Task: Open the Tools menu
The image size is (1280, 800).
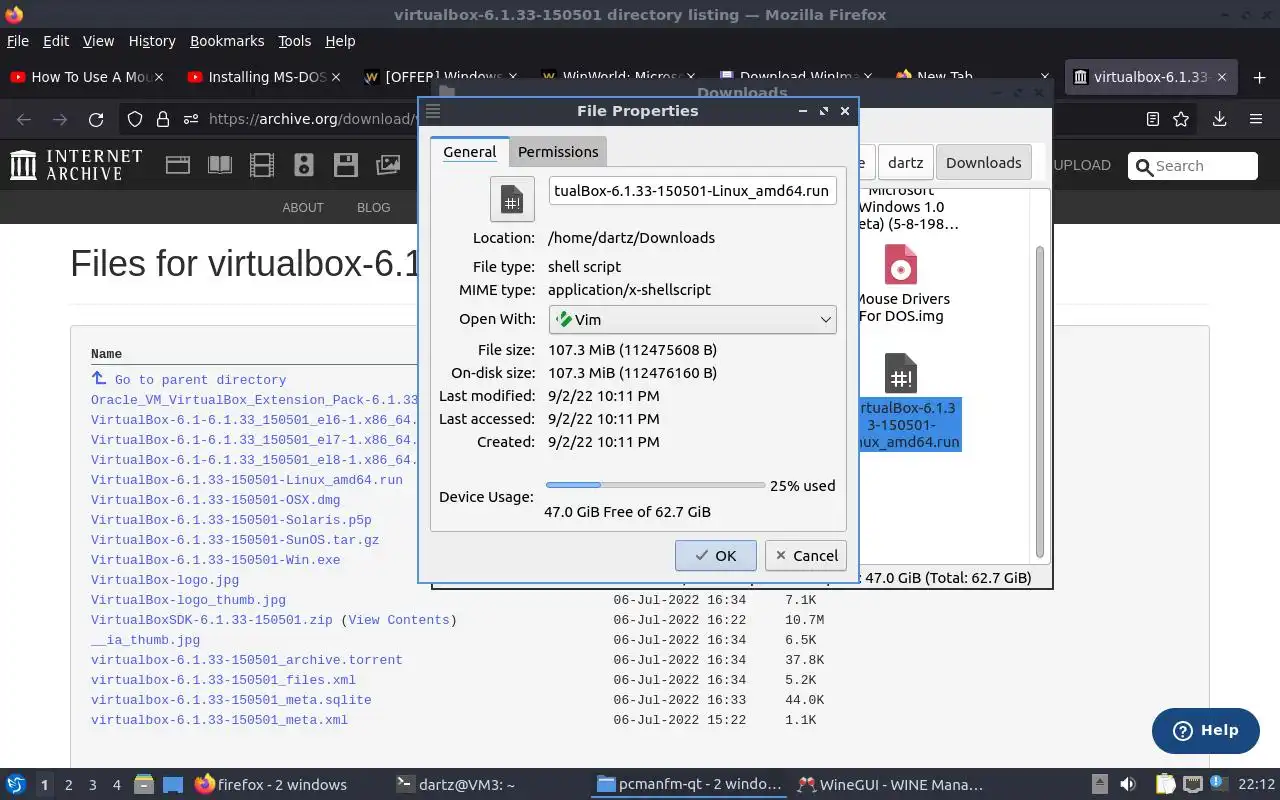Action: pyautogui.click(x=295, y=41)
